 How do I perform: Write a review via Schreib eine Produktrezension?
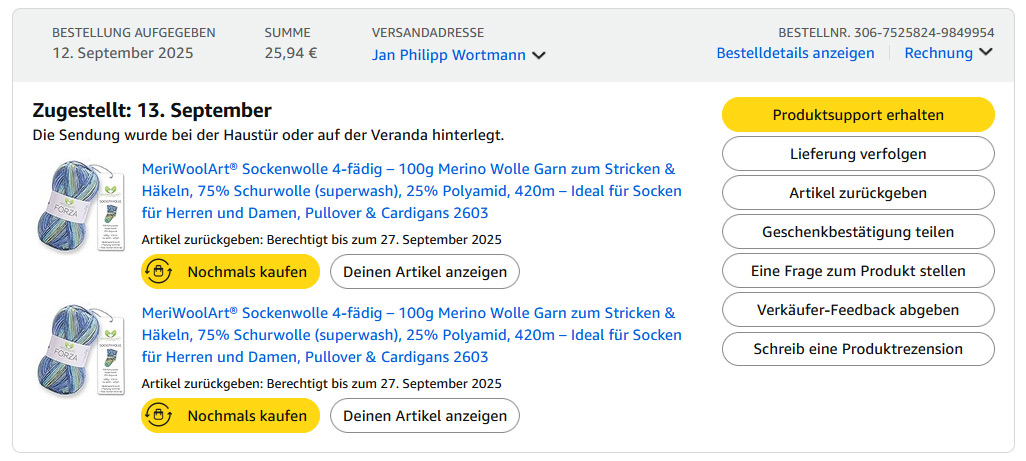(x=858, y=349)
